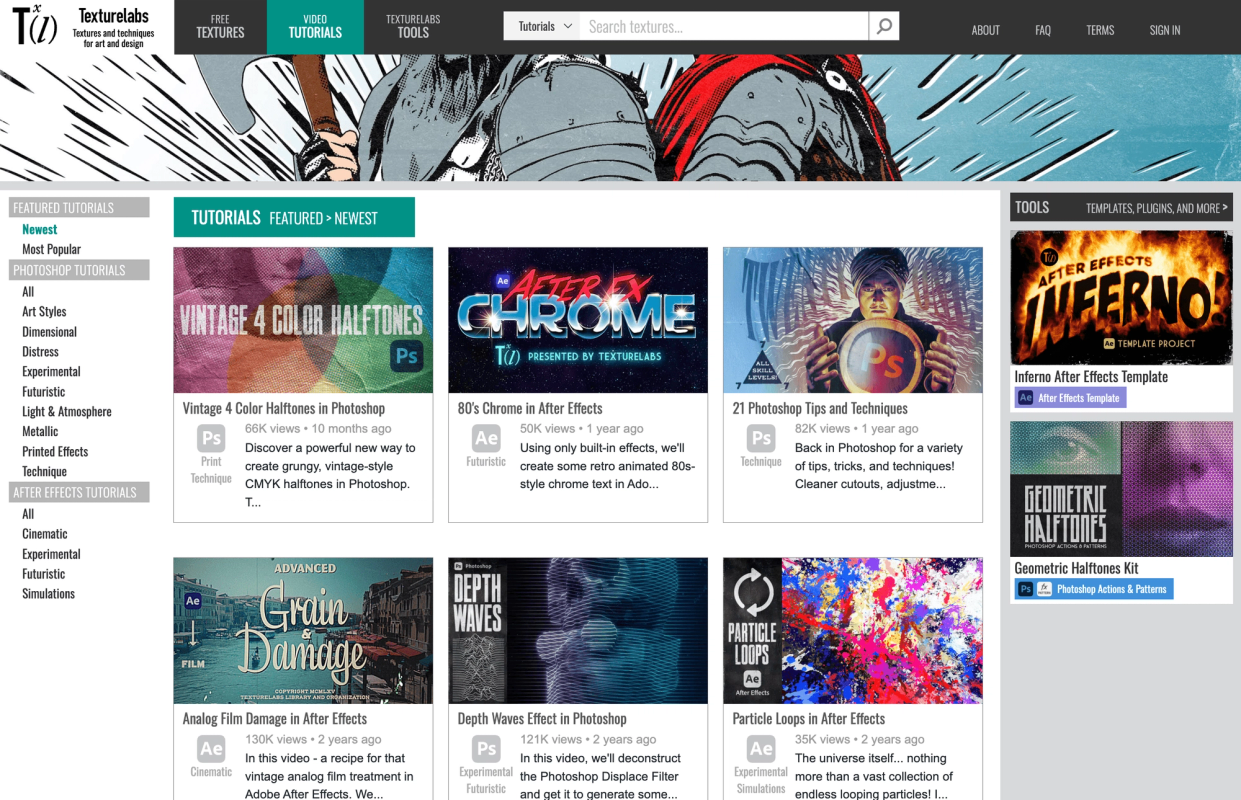Open the After FX Chrome thumbnail
Image resolution: width=1241 pixels, height=800 pixels.
(578, 320)
